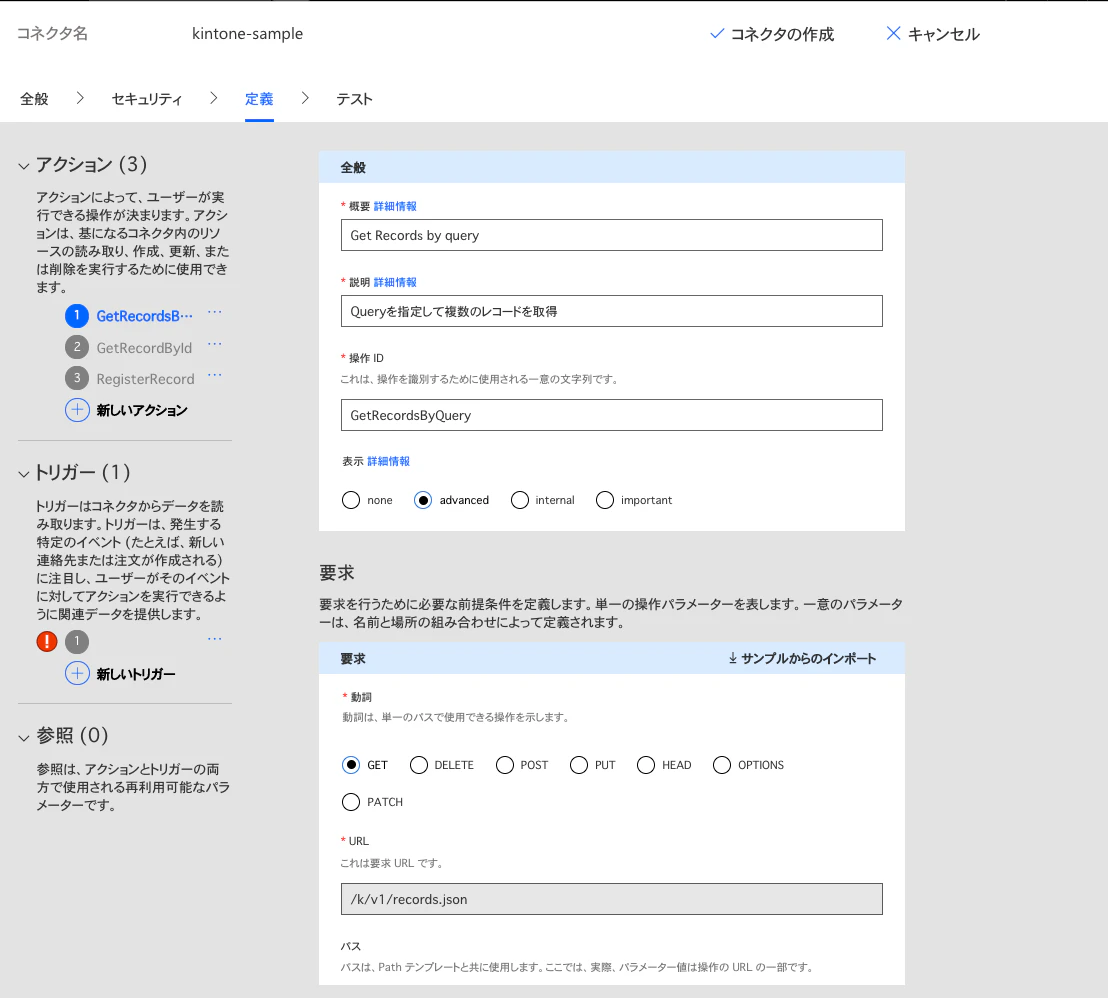Open 詳細情報 link next to 概要
This screenshot has width=1108, height=998.
pyautogui.click(x=395, y=206)
